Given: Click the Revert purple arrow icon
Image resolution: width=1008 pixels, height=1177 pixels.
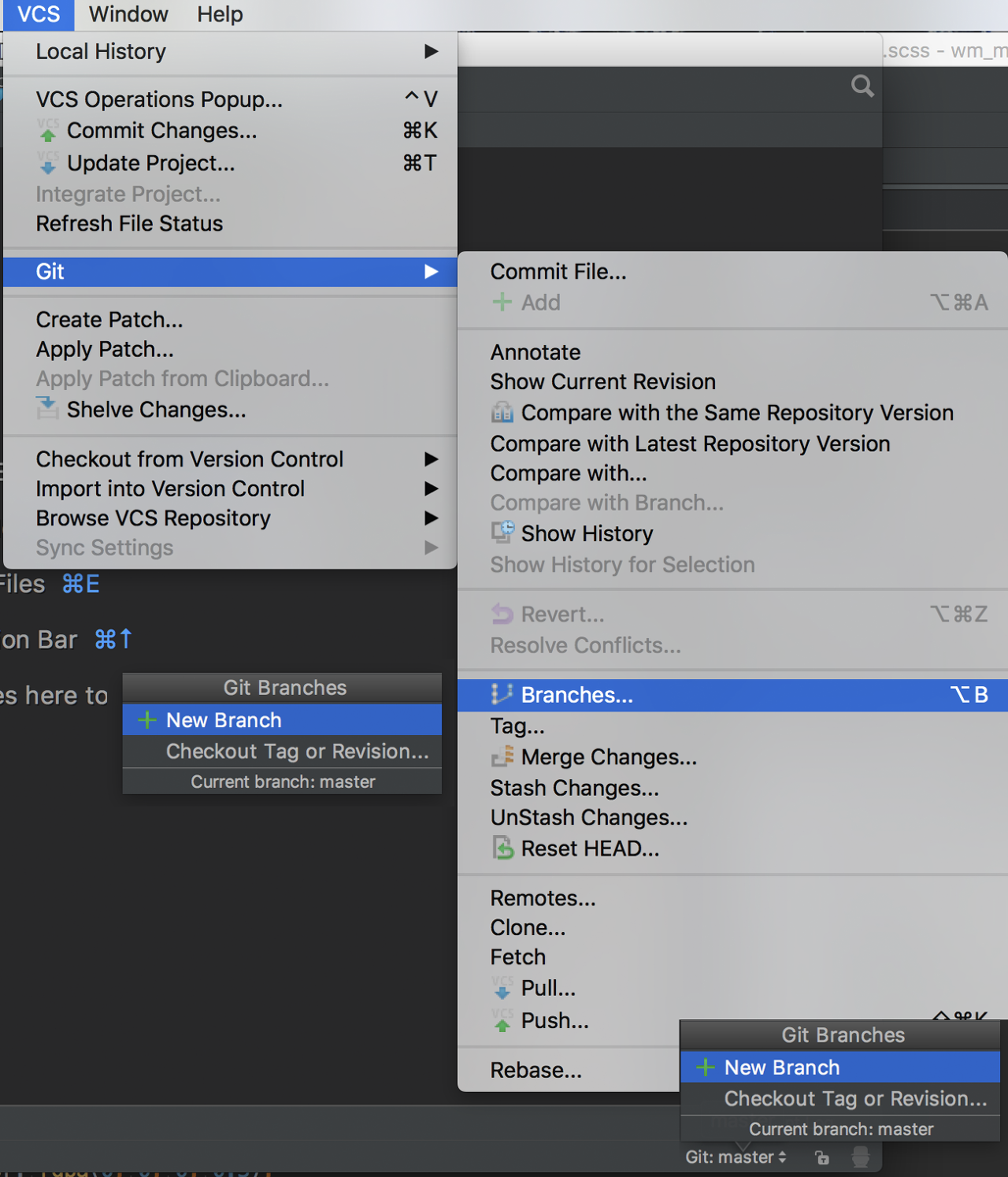Looking at the screenshot, I should pyautogui.click(x=502, y=614).
